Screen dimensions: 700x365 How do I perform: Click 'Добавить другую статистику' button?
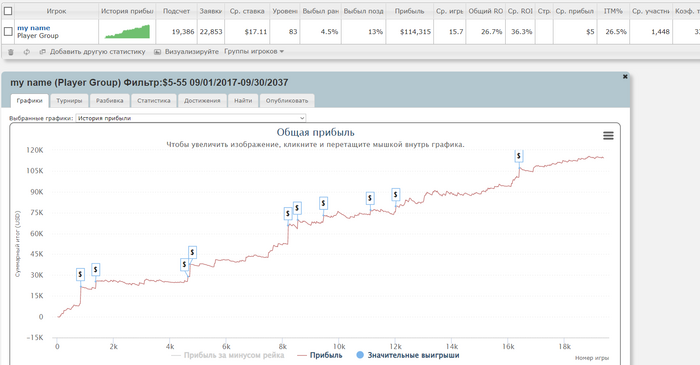click(97, 52)
